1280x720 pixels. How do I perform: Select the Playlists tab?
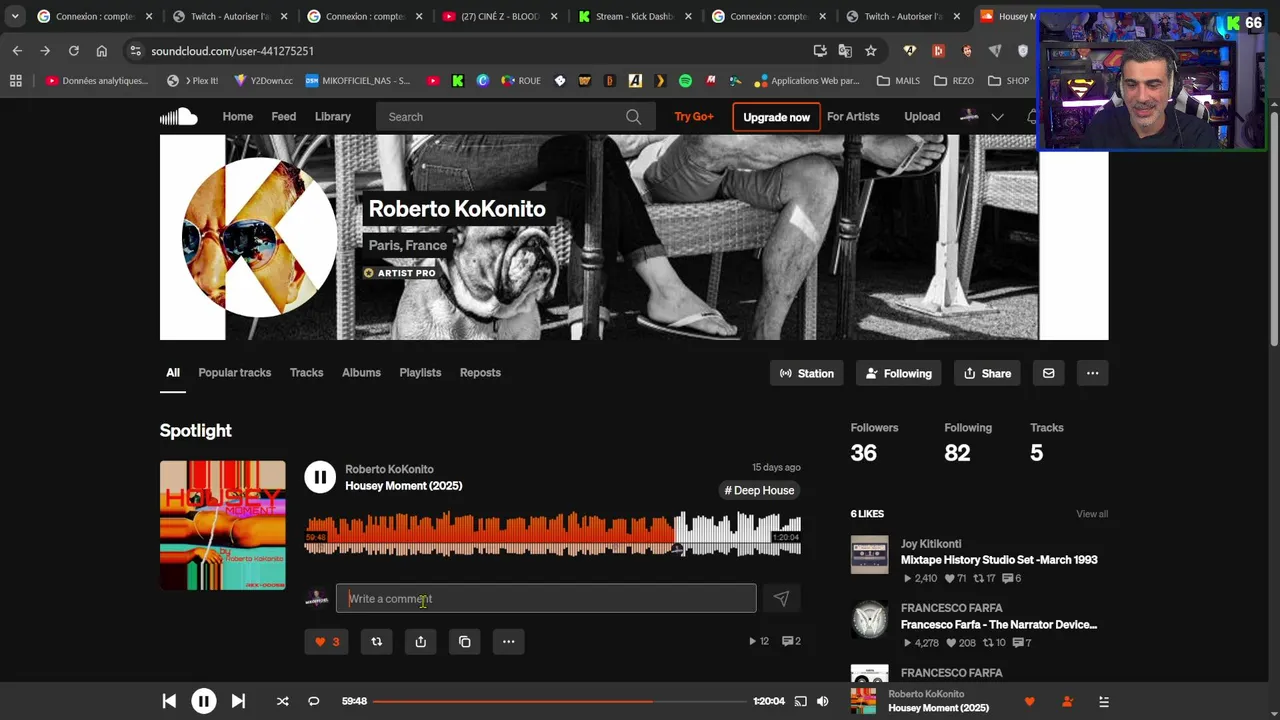tap(420, 373)
